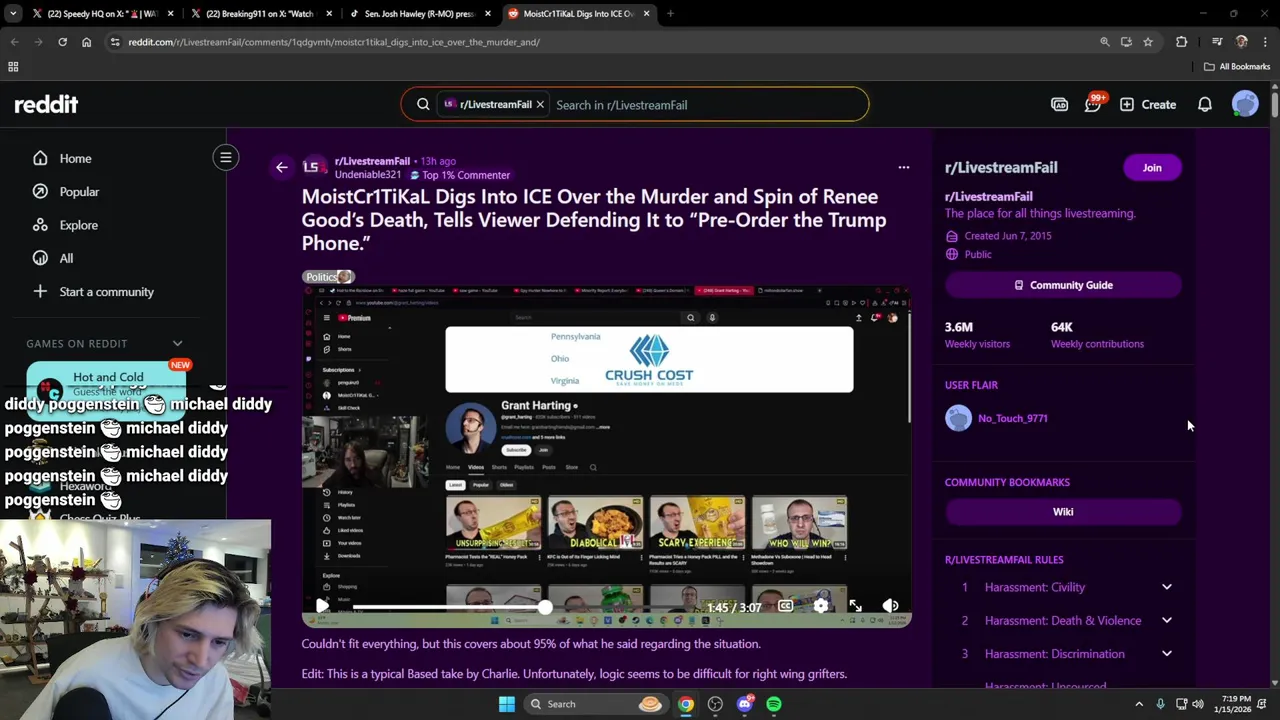
Task: Play the post video
Action: pos(322,606)
